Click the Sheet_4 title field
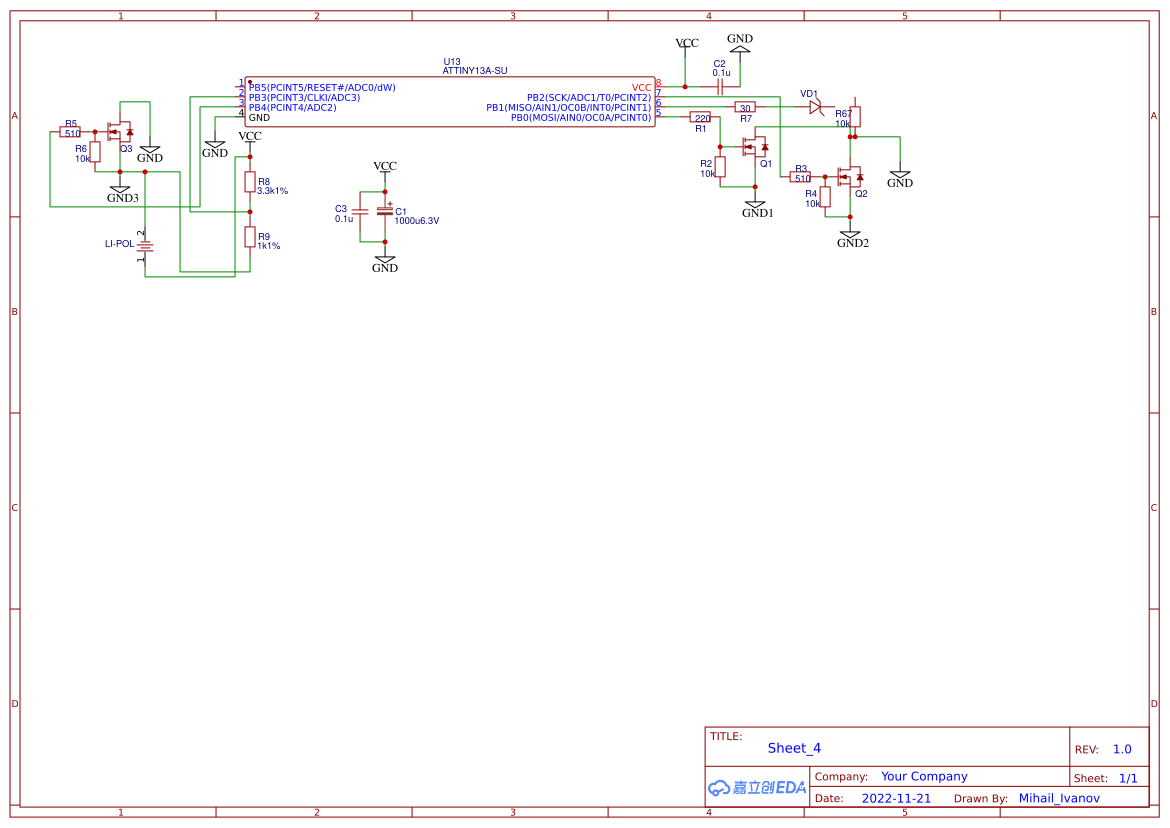The height and width of the screenshot is (828, 1170). [x=794, y=748]
